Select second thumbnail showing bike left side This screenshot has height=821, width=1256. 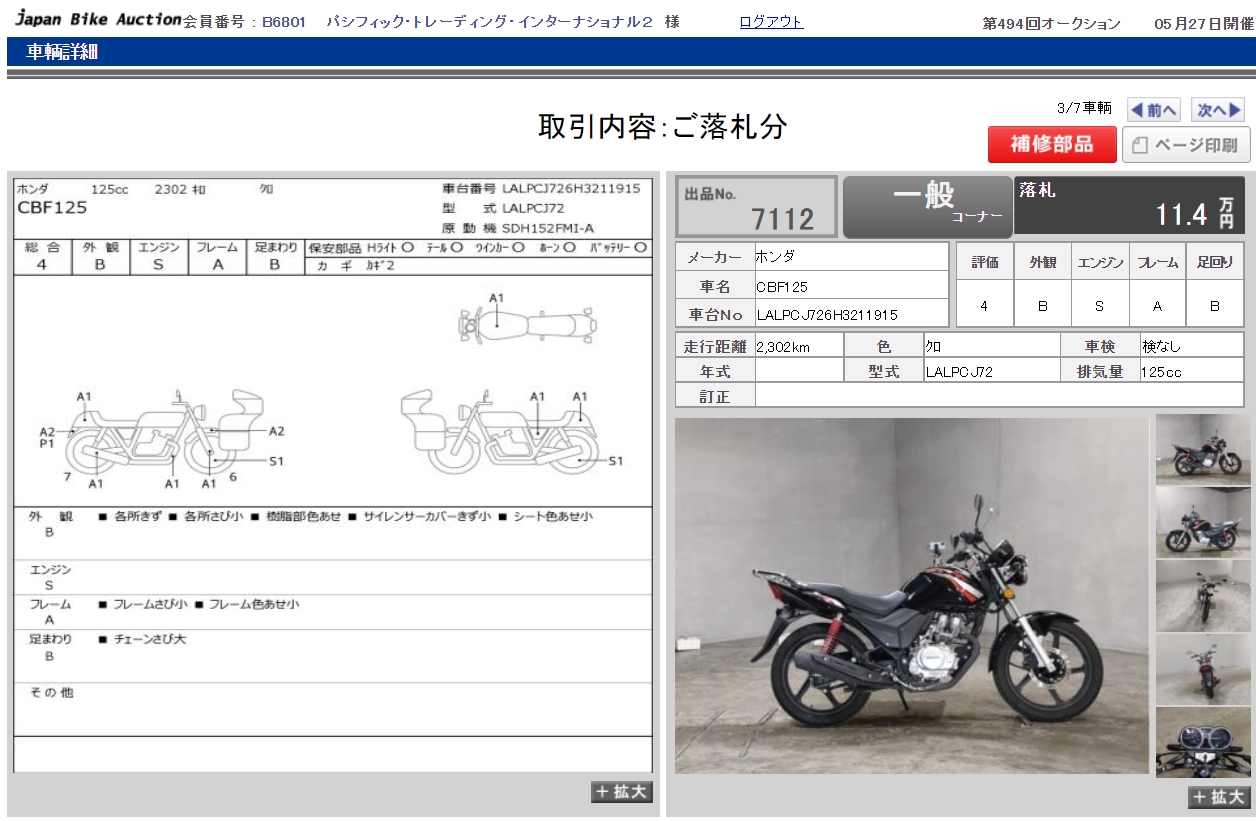click(x=1202, y=522)
